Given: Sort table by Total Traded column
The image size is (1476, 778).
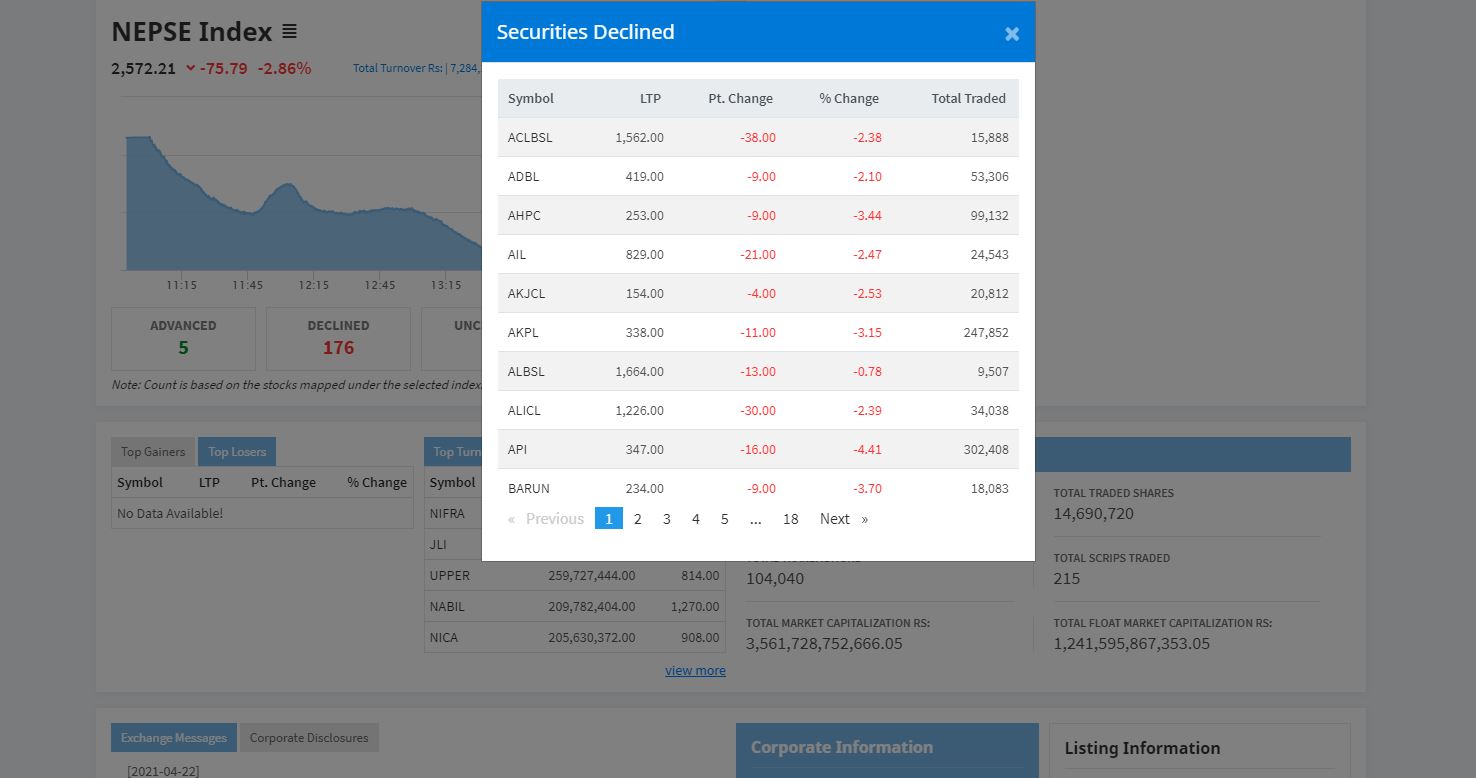Looking at the screenshot, I should tap(968, 98).
